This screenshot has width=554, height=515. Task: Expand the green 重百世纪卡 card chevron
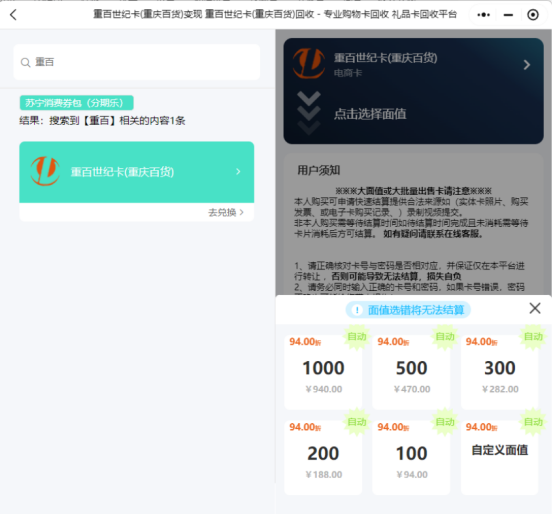238,172
